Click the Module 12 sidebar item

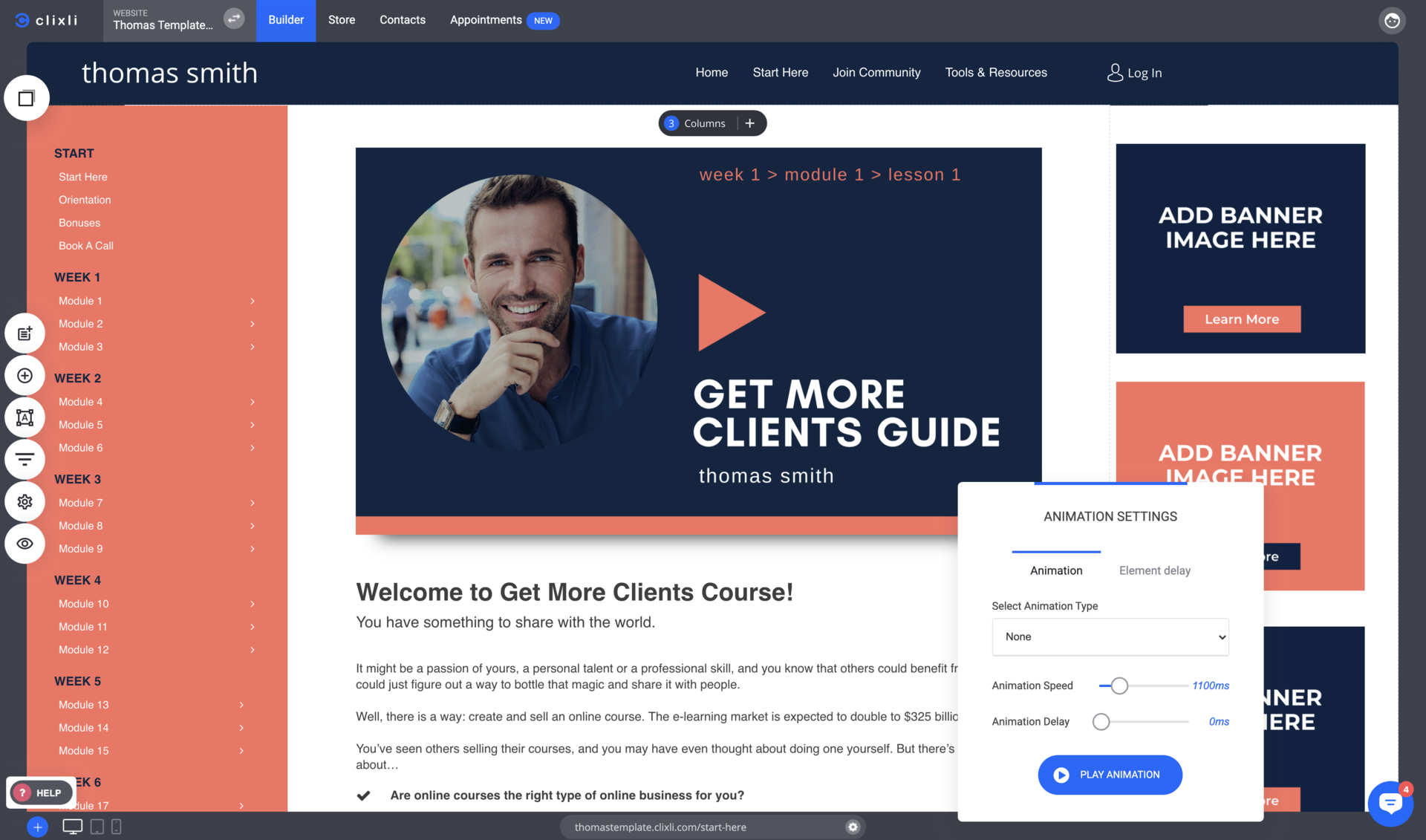point(84,650)
